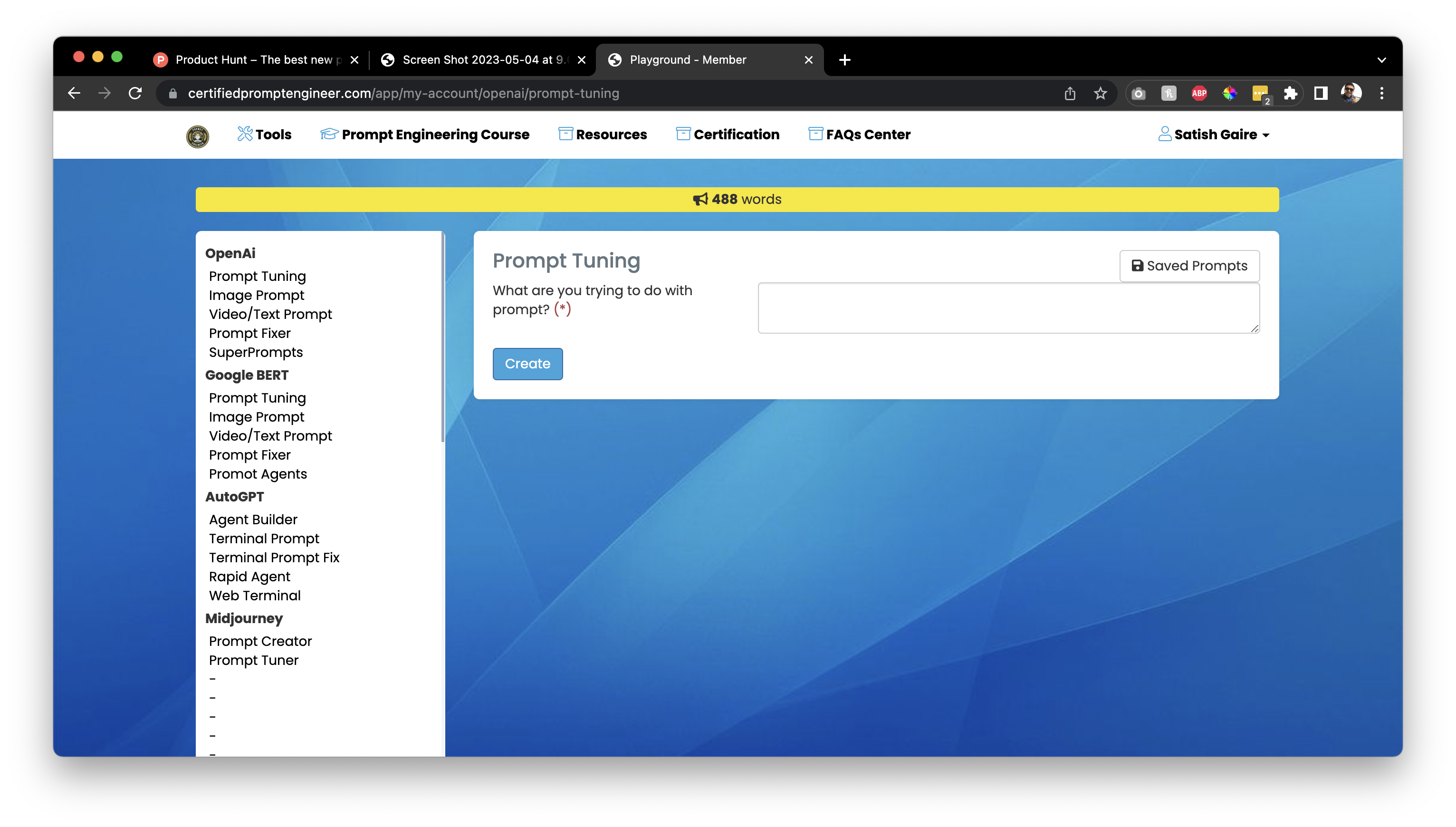Open the Chrome three-dot menu
Viewport: 1456px width, 827px height.
[1382, 93]
